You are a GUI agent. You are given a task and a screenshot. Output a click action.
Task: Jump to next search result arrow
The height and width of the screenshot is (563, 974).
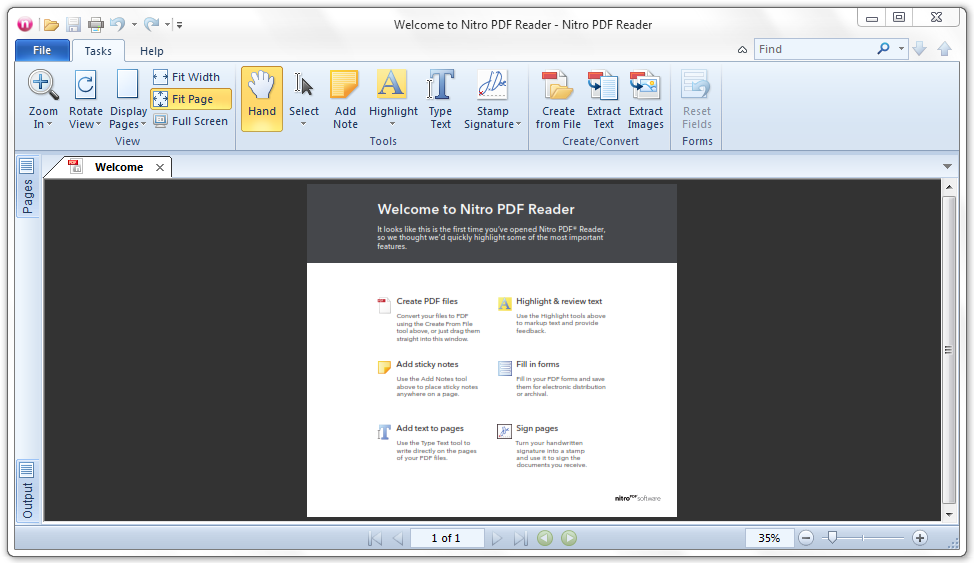920,49
